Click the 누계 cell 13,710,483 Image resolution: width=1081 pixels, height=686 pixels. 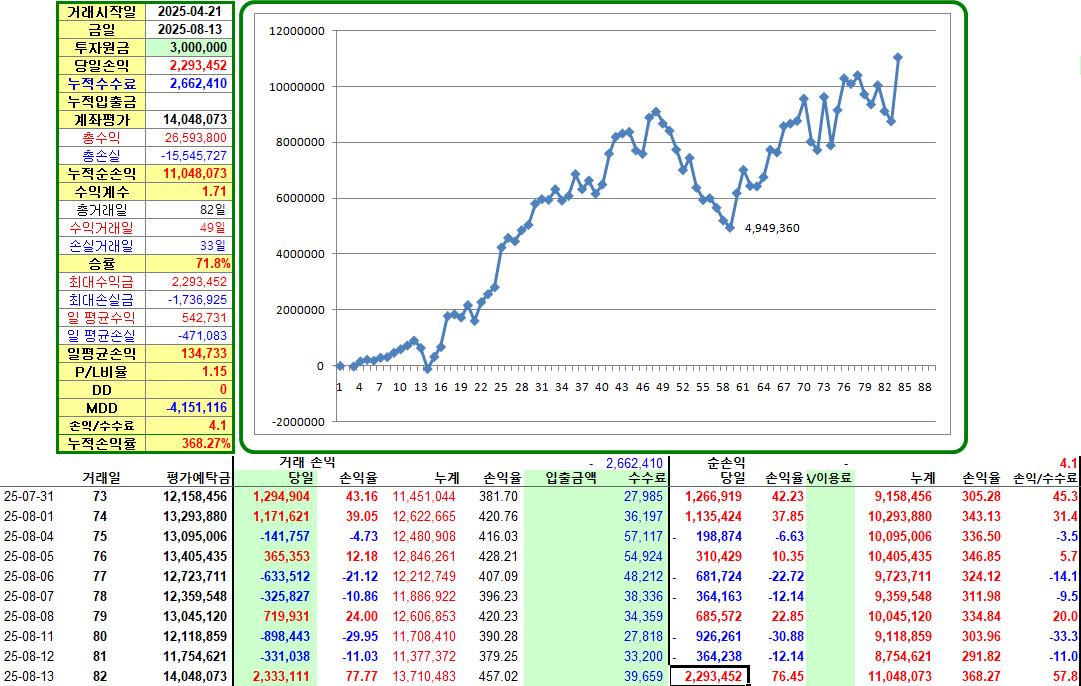[424, 676]
